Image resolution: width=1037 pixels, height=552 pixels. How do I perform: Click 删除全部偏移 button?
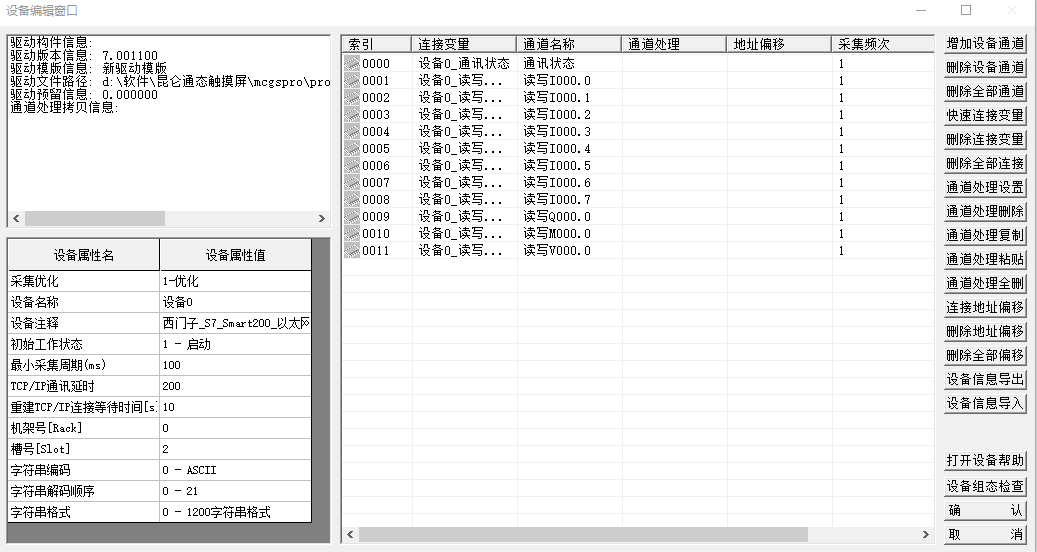click(x=985, y=355)
